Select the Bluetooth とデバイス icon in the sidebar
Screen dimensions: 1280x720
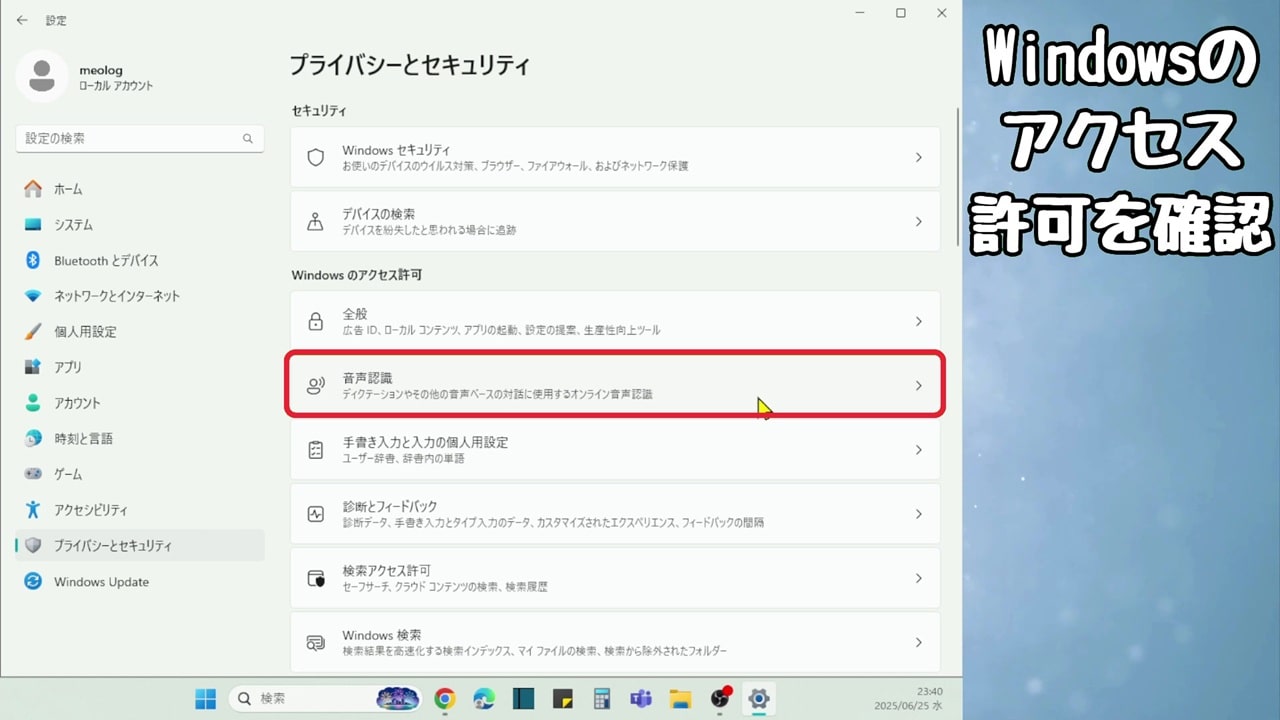pyautogui.click(x=33, y=260)
